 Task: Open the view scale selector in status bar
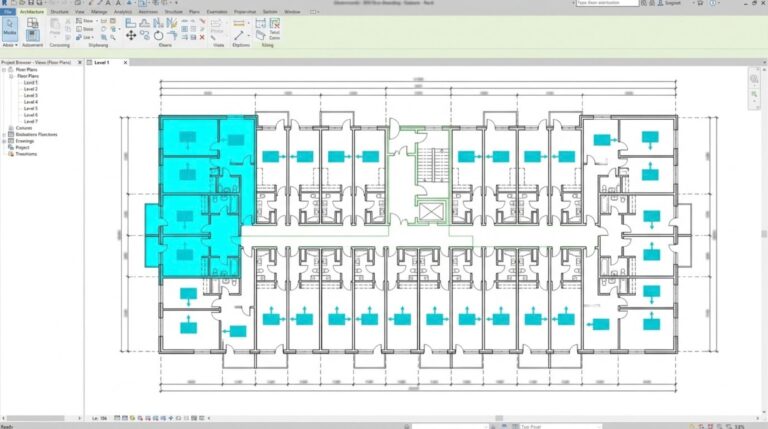[99, 418]
